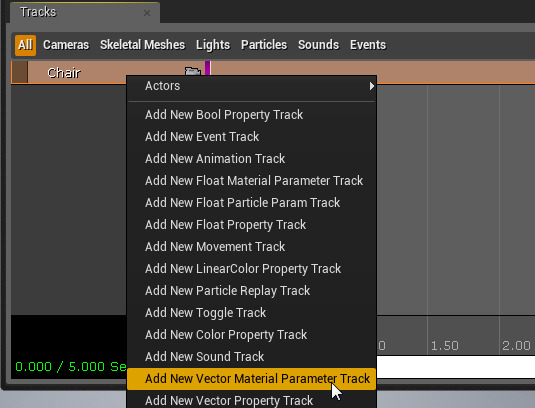Choose Add New Vector Material Parameter Track
The width and height of the screenshot is (535, 408).
[252, 379]
